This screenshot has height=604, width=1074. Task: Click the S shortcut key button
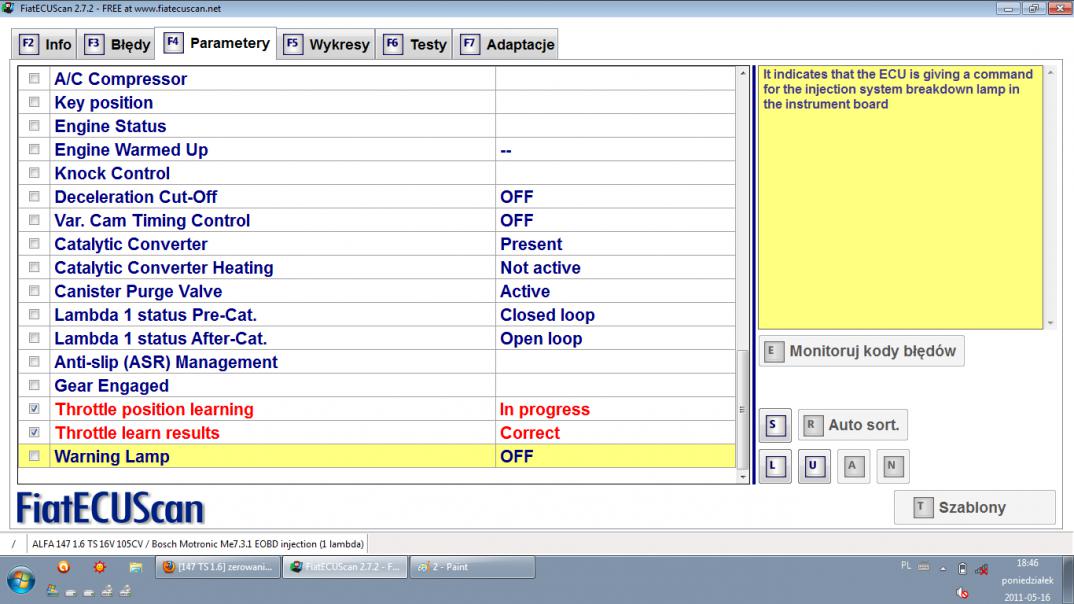pos(775,425)
